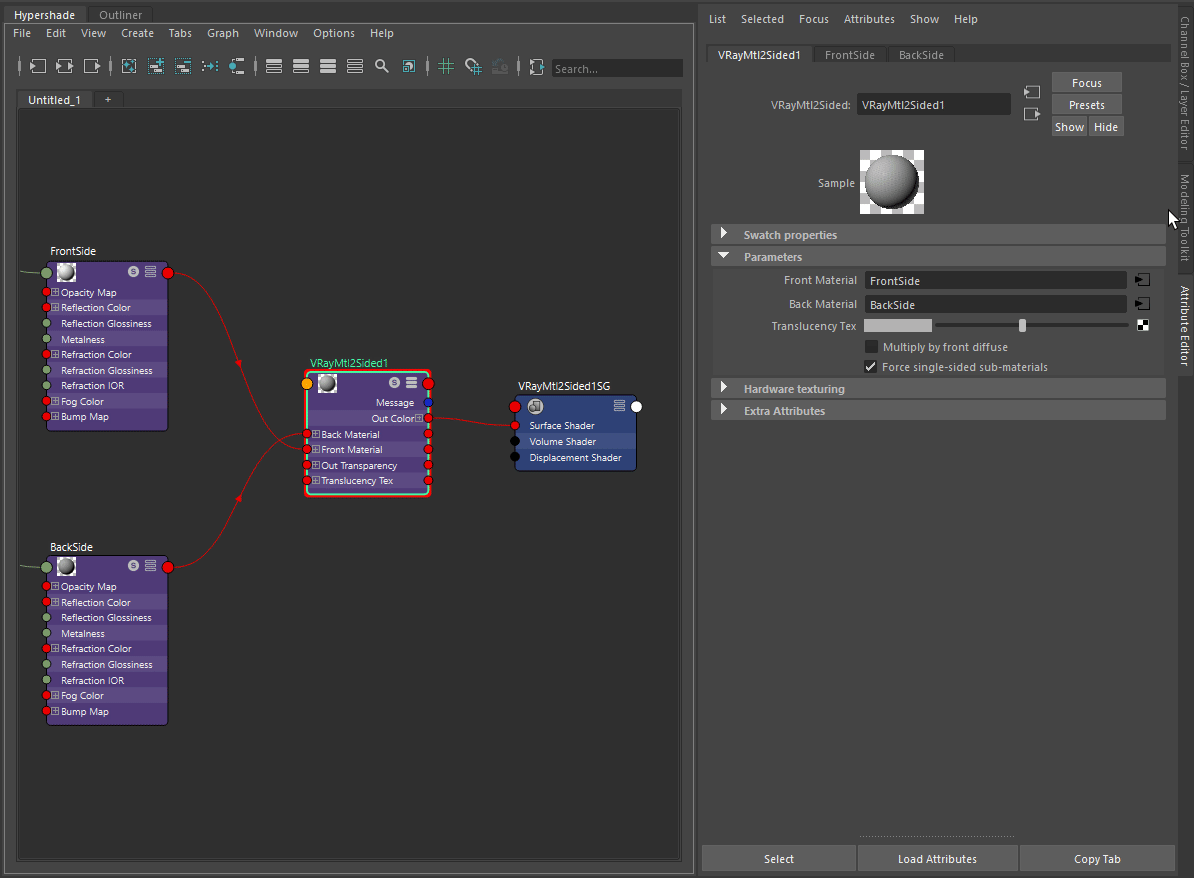
Task: Click the Load Attributes button
Action: pos(937,859)
